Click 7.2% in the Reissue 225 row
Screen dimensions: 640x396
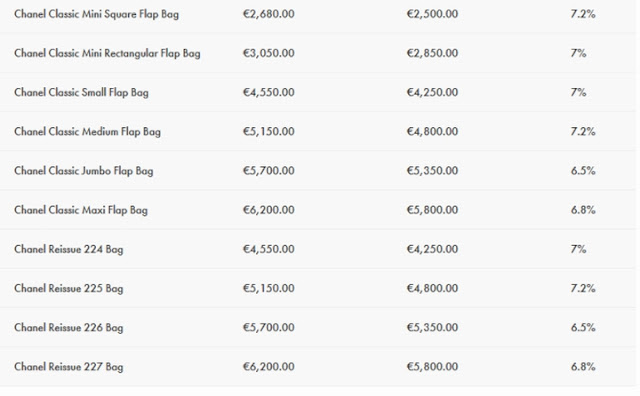coord(583,288)
